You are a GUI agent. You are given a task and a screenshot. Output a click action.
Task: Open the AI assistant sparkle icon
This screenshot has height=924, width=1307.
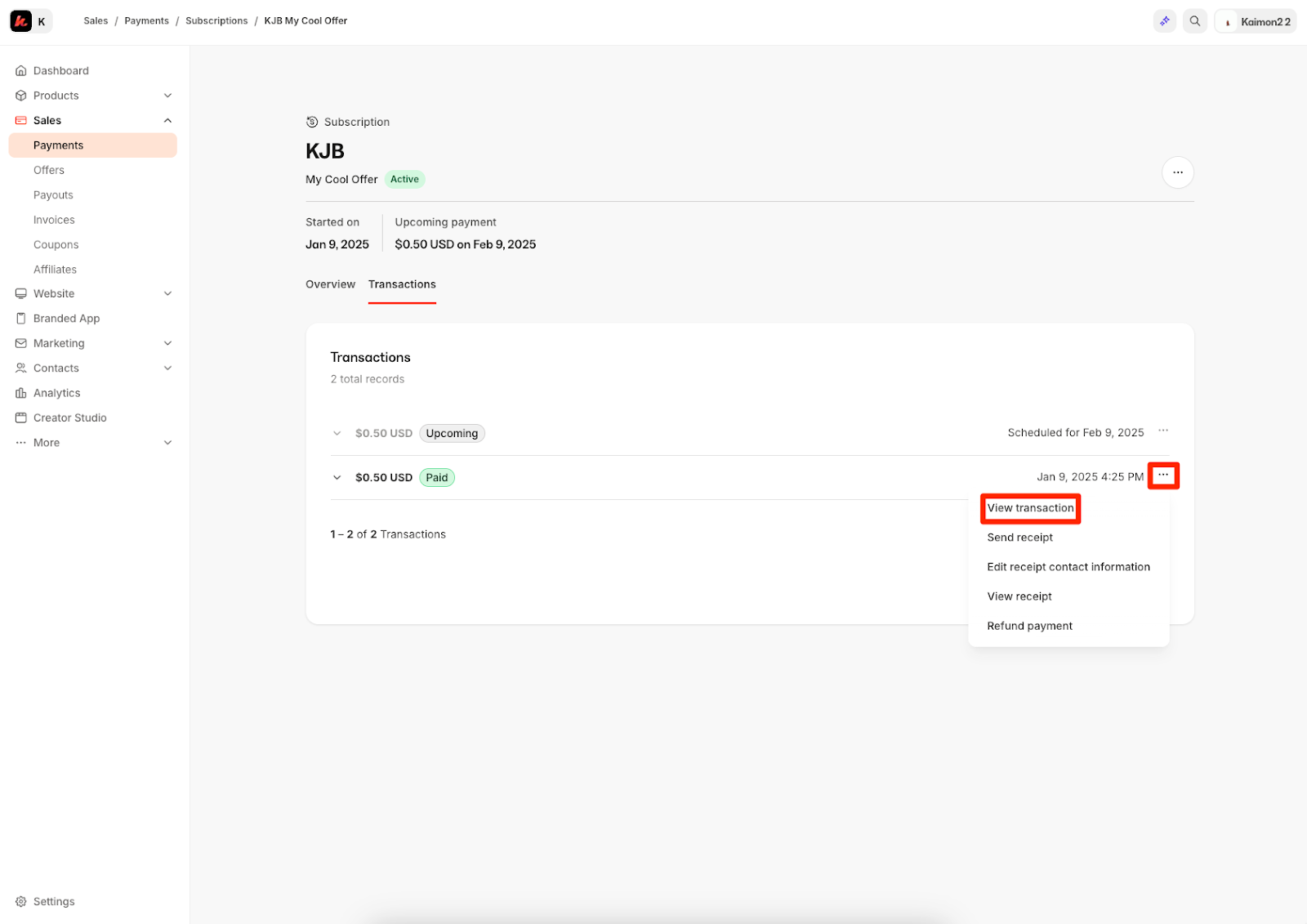1164,21
